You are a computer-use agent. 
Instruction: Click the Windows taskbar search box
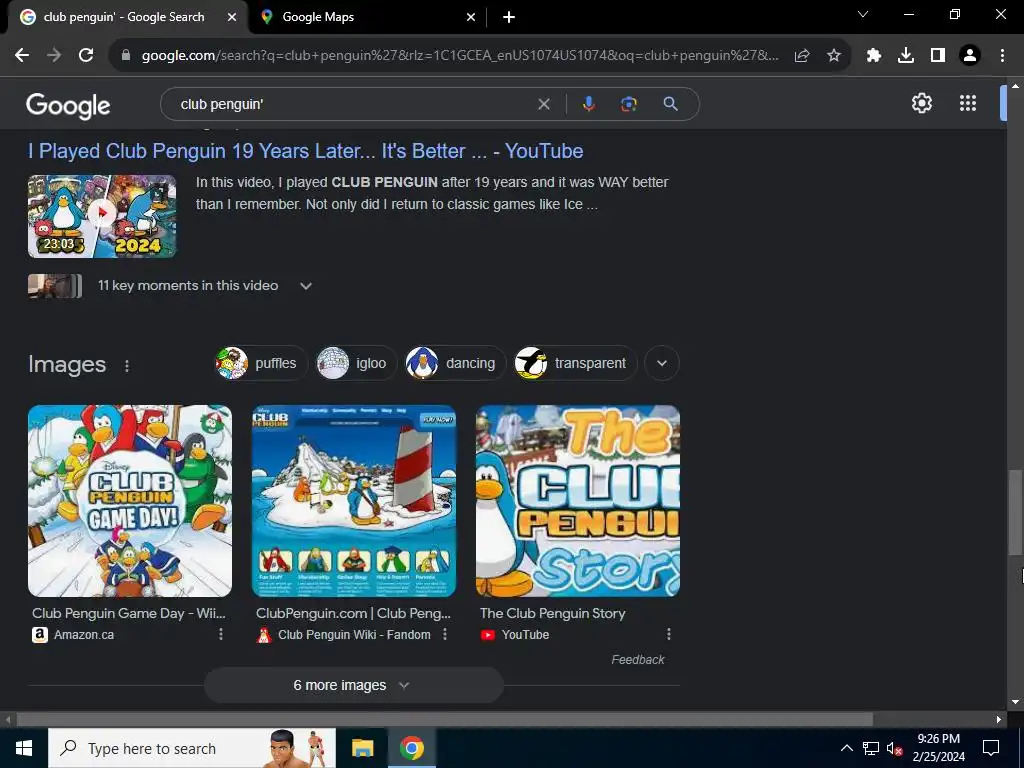[191, 748]
